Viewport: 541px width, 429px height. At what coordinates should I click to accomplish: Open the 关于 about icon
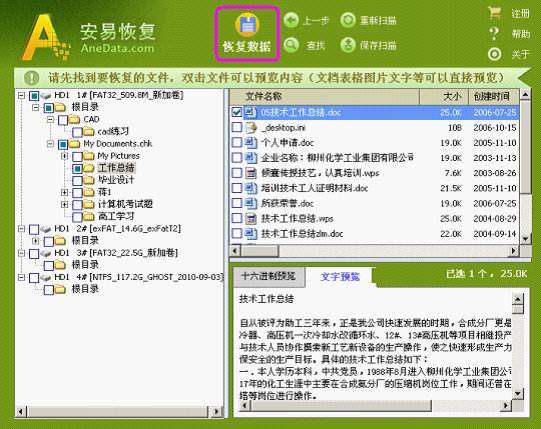pos(494,54)
